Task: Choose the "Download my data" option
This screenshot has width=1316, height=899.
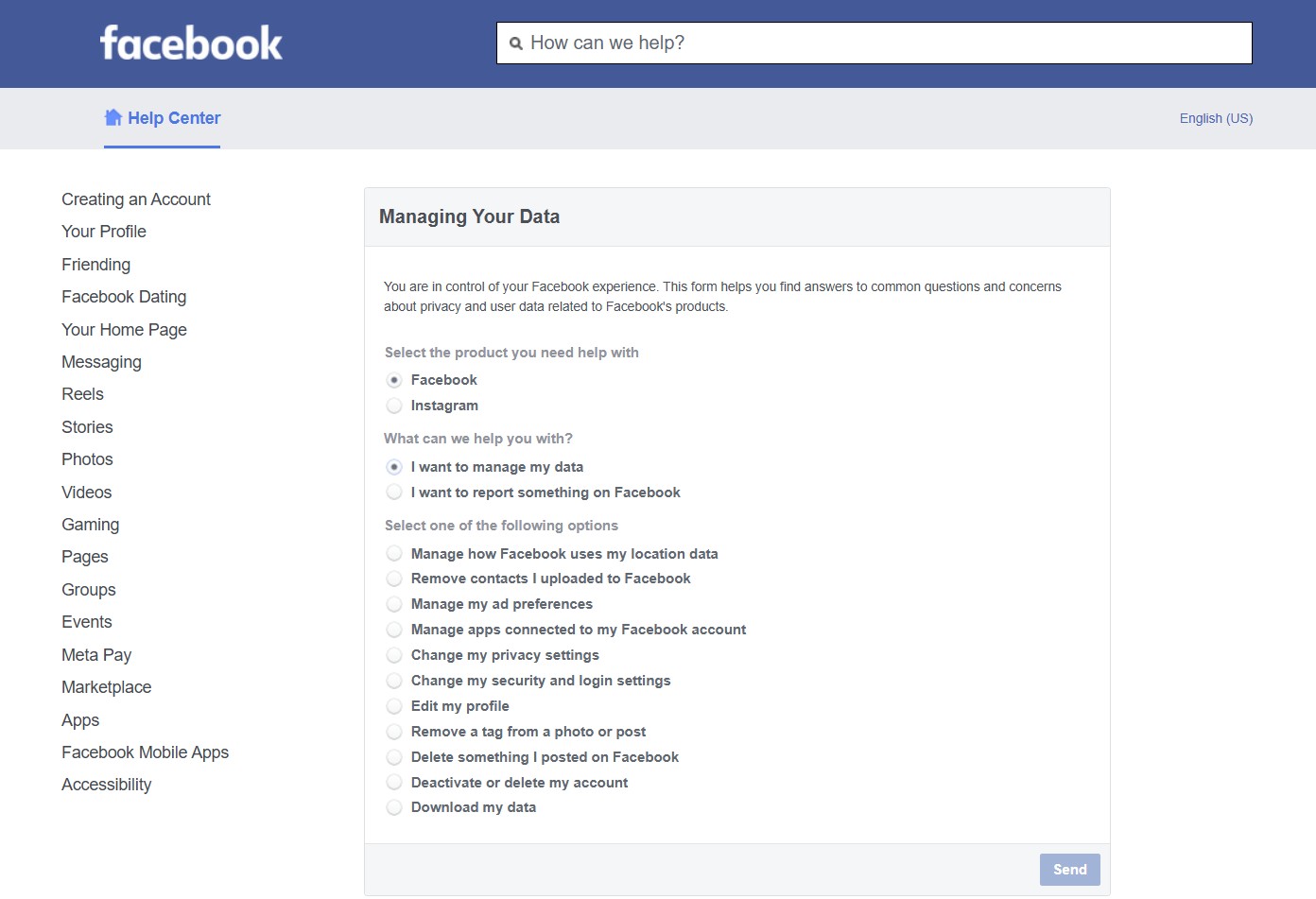Action: click(x=394, y=807)
